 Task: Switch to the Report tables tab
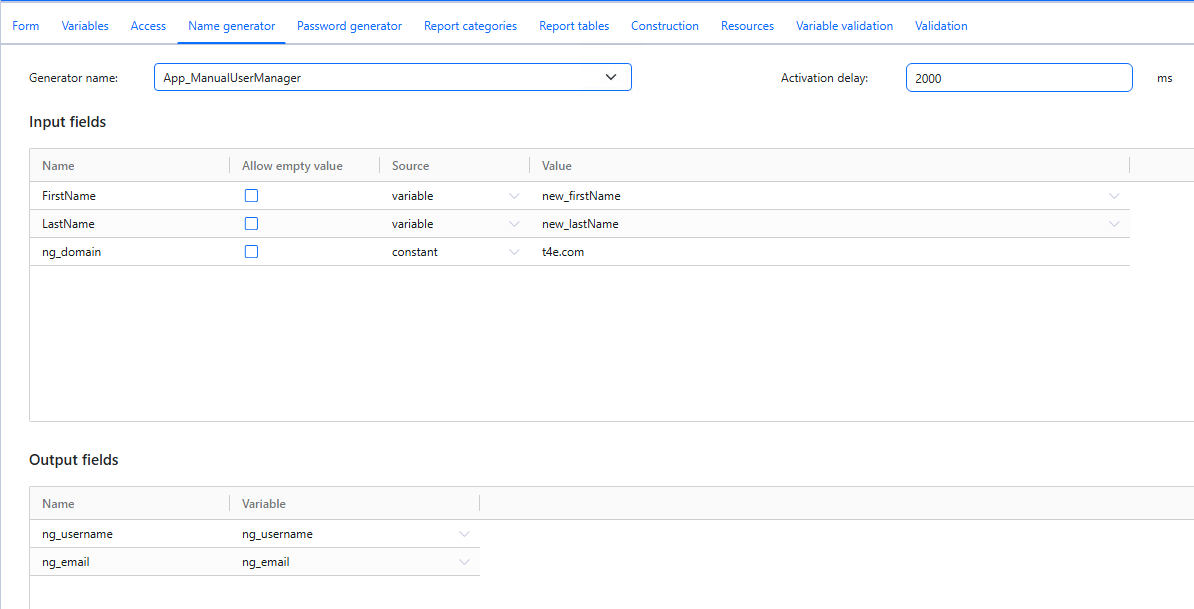click(x=574, y=26)
